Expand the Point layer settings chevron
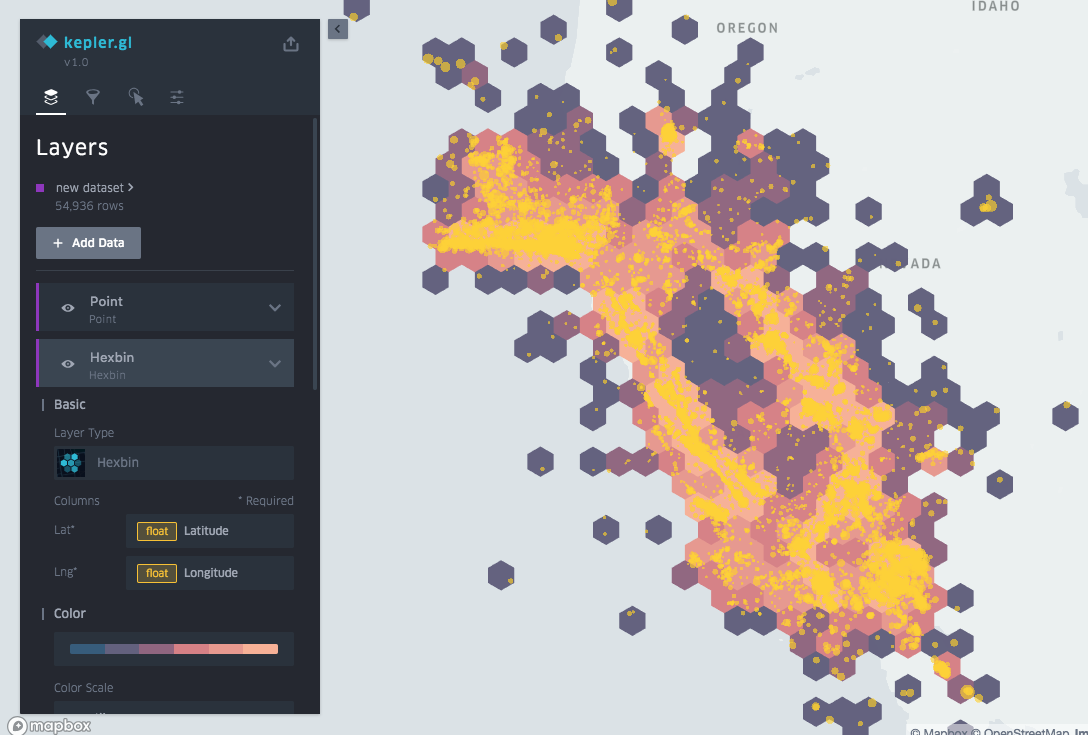Viewport: 1088px width, 735px height. pyautogui.click(x=275, y=308)
